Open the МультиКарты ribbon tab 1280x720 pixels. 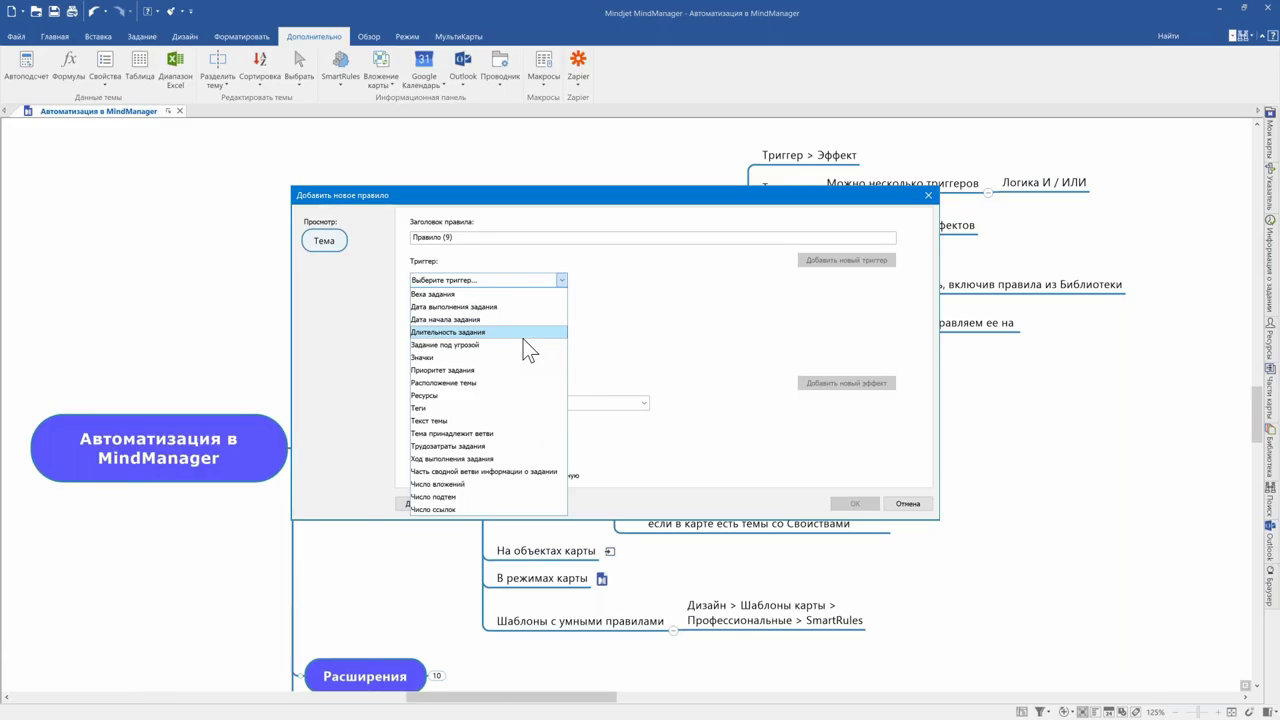pyautogui.click(x=459, y=37)
